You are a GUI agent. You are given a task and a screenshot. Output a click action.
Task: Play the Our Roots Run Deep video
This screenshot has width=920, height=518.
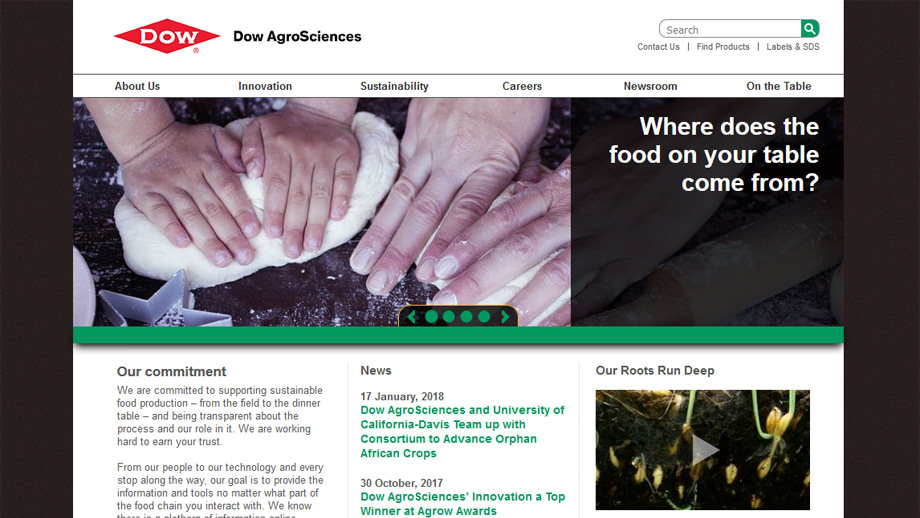[x=703, y=450]
